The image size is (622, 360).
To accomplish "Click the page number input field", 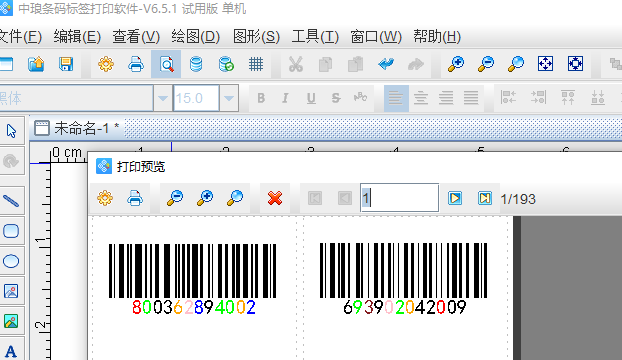I will (x=399, y=197).
